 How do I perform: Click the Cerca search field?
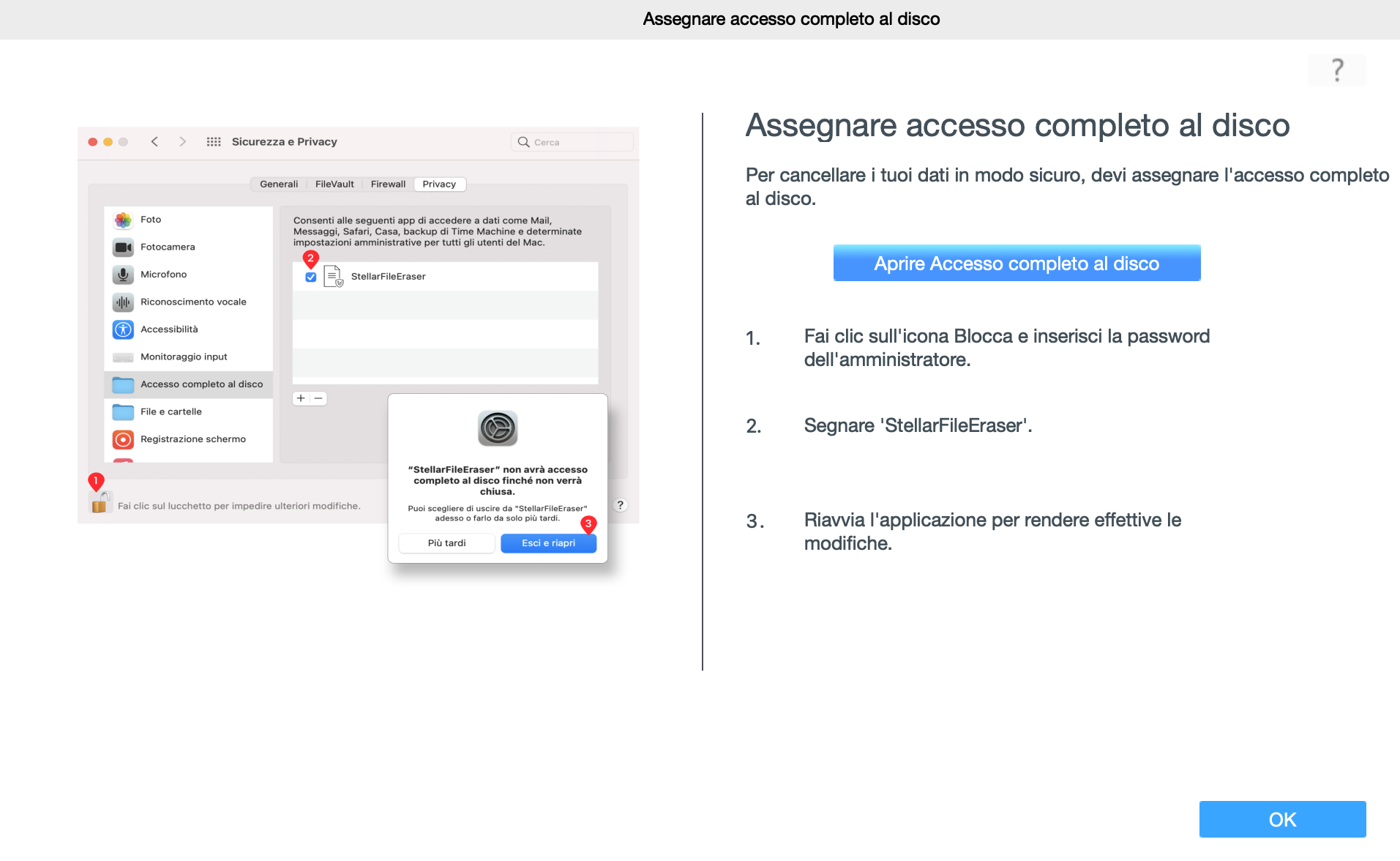[572, 142]
